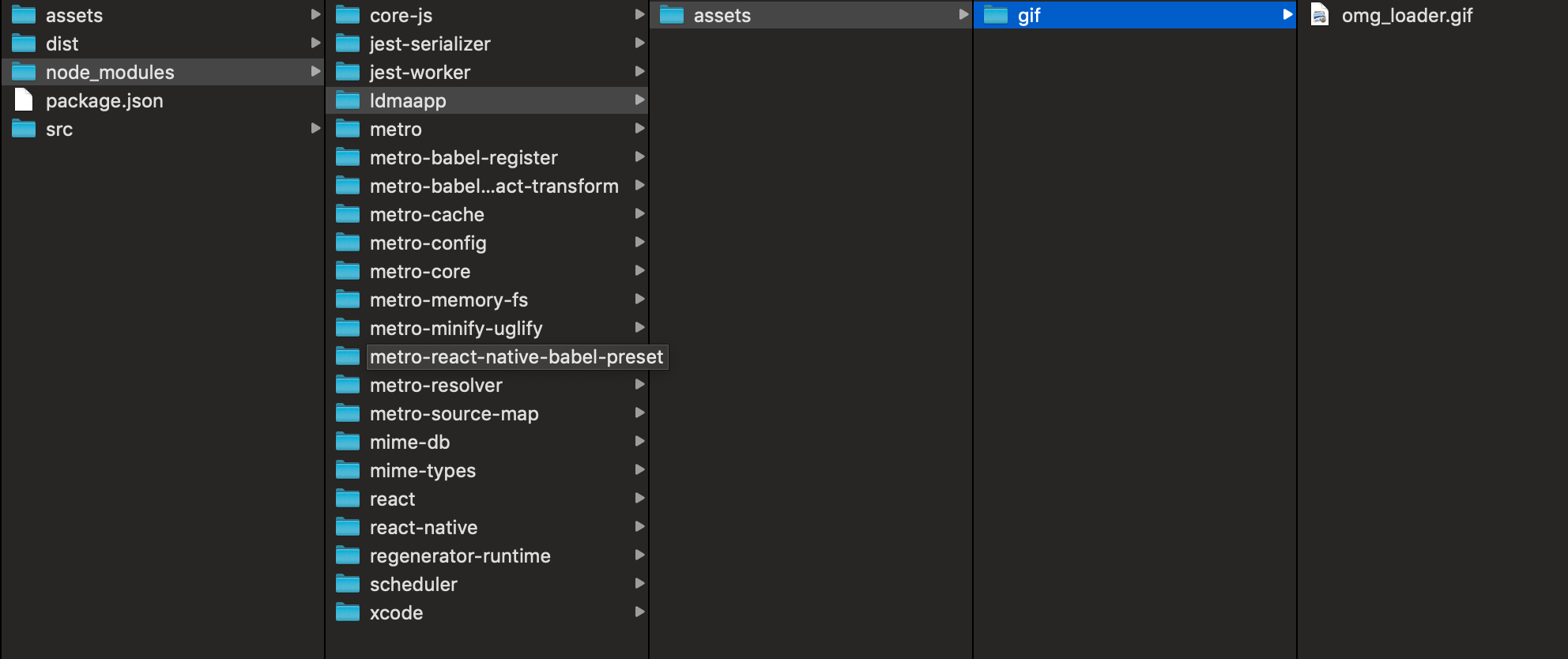Viewport: 1568px width, 659px height.
Task: Expand the react folder arrow
Action: click(x=639, y=498)
